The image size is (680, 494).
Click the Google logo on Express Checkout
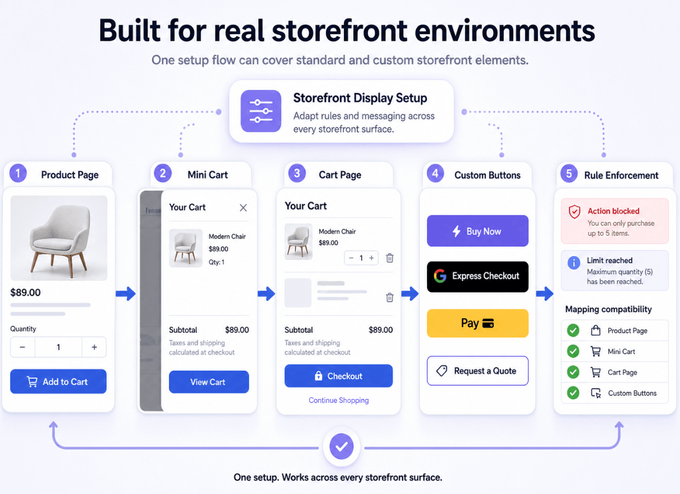[440, 276]
